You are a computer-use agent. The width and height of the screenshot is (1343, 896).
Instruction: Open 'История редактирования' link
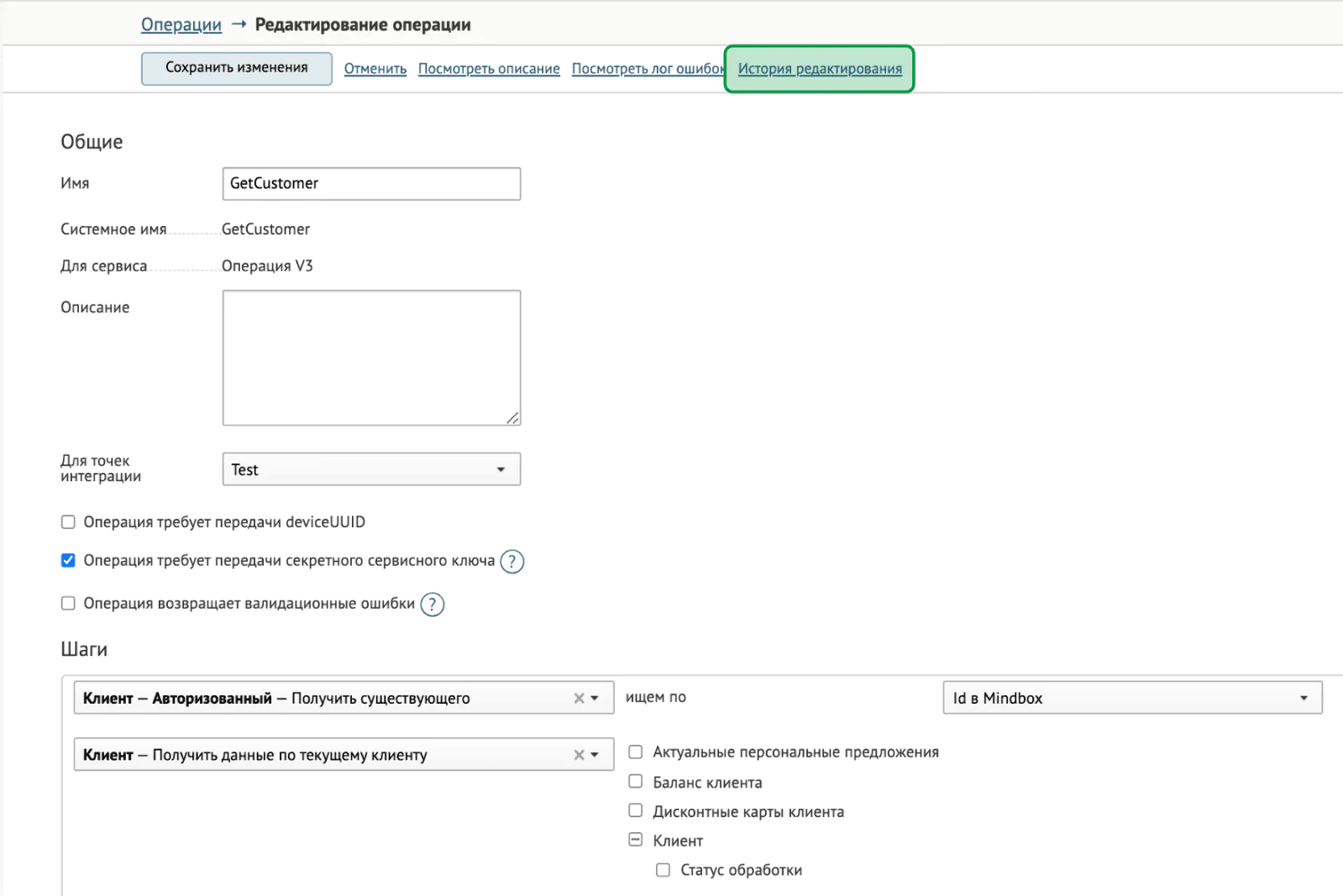pyautogui.click(x=820, y=69)
